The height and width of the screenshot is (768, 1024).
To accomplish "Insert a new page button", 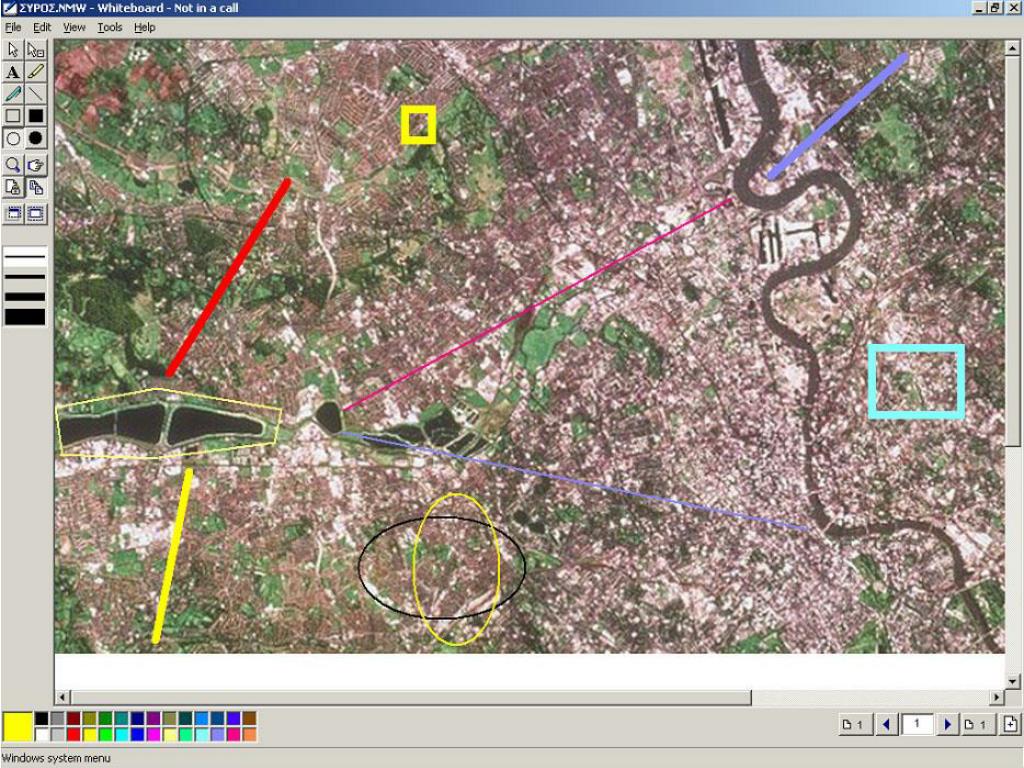I will (1010, 724).
